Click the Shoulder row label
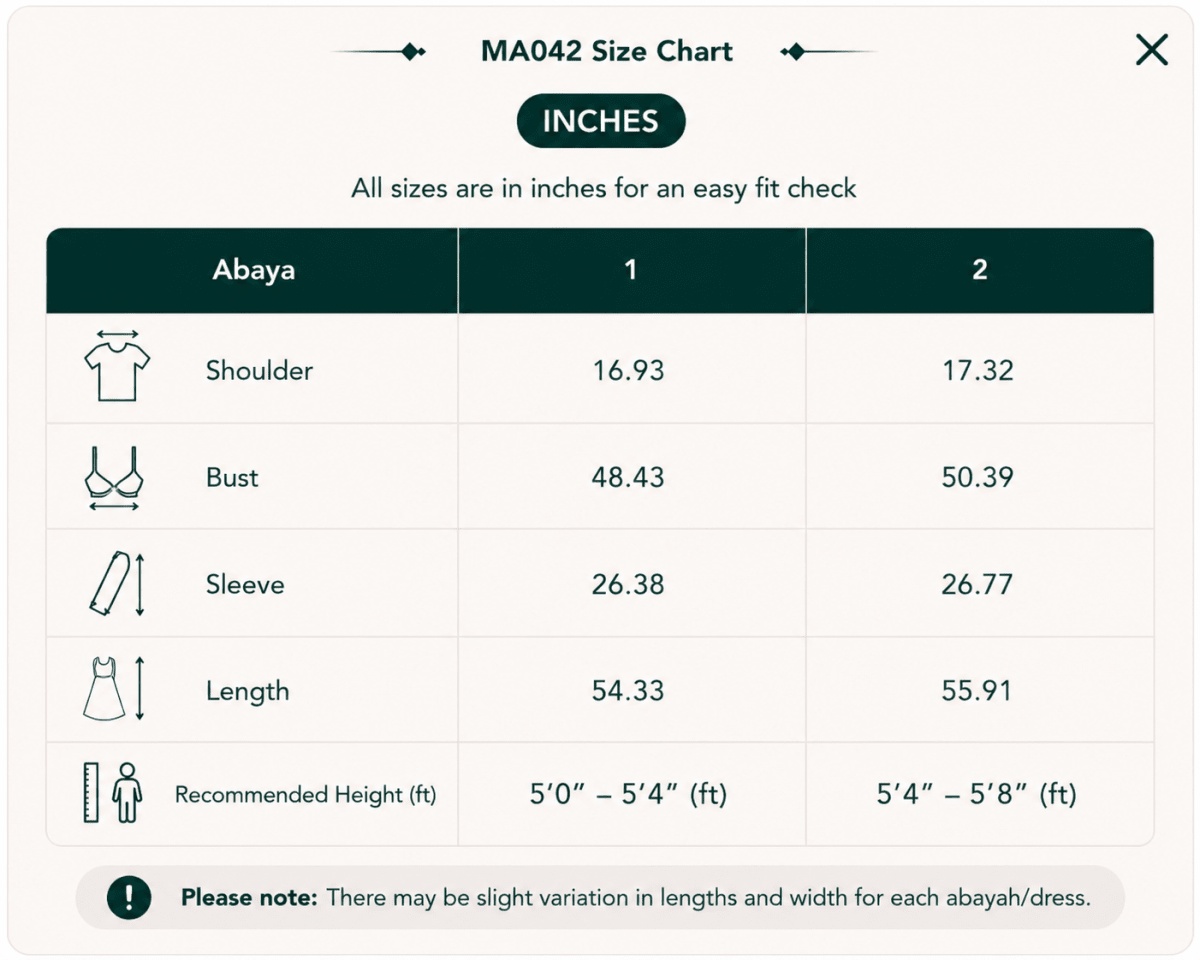Viewport: 1200px width, 960px height. [x=259, y=371]
